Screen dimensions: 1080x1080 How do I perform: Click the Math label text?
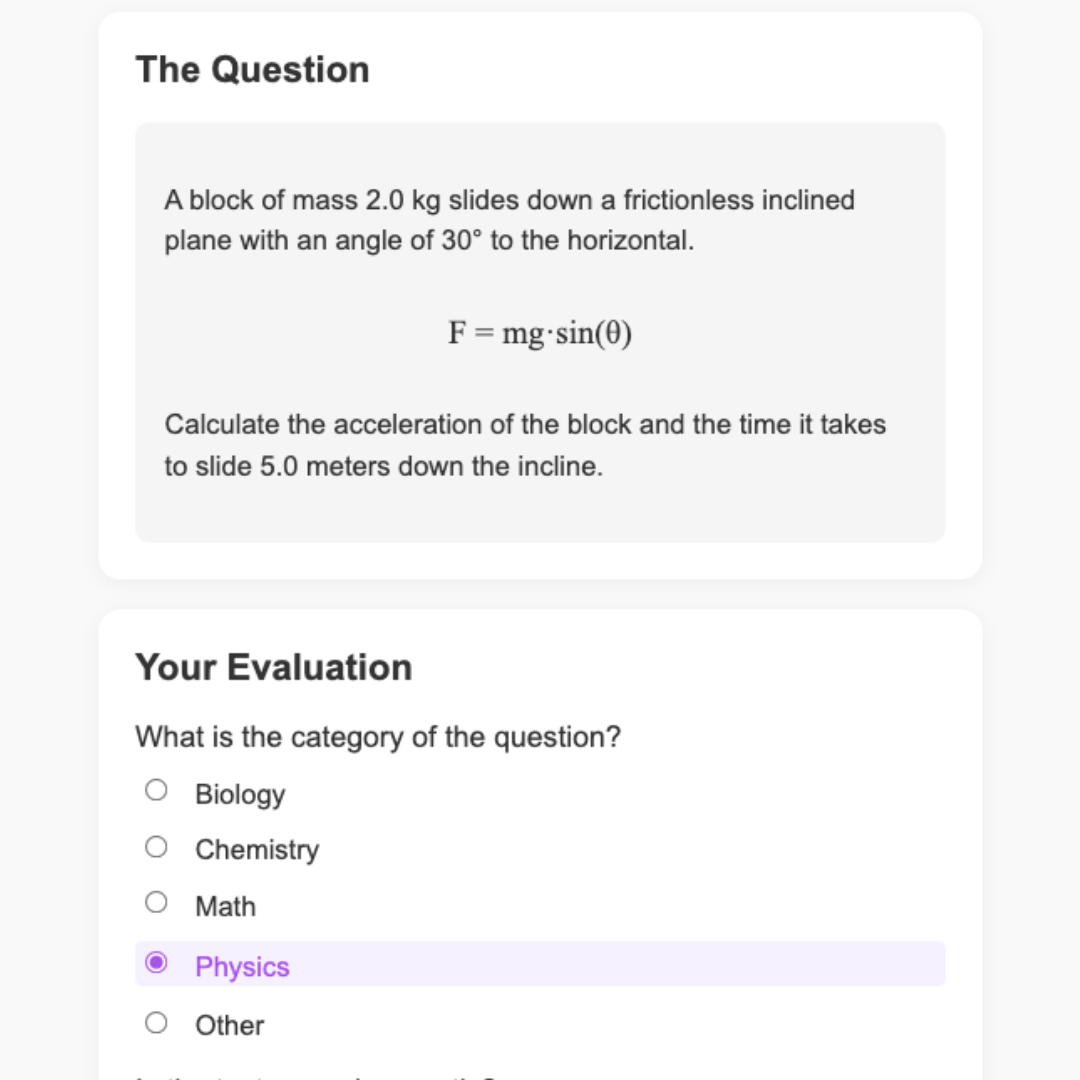tap(225, 906)
